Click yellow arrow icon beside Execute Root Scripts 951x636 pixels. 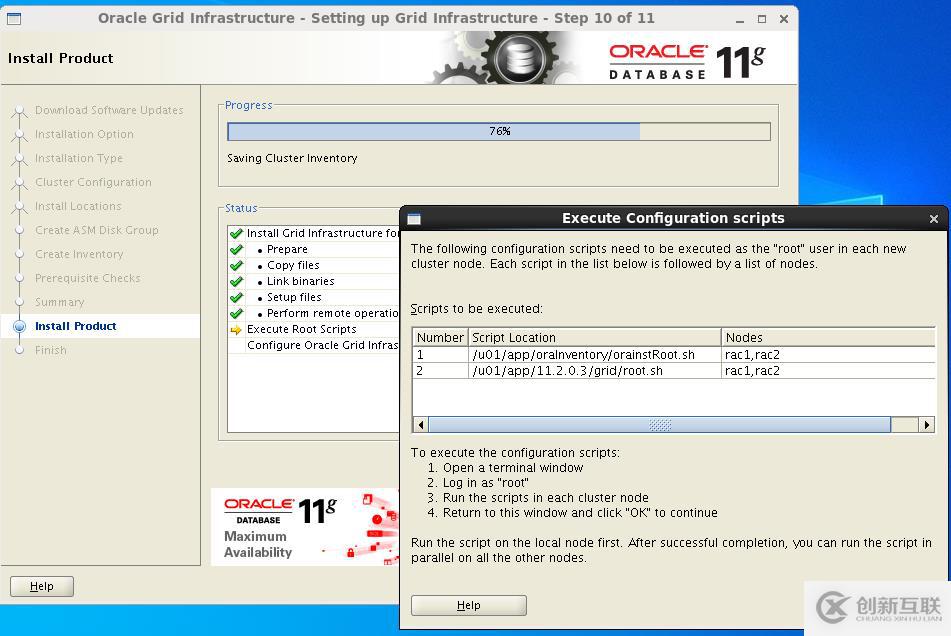click(x=236, y=330)
